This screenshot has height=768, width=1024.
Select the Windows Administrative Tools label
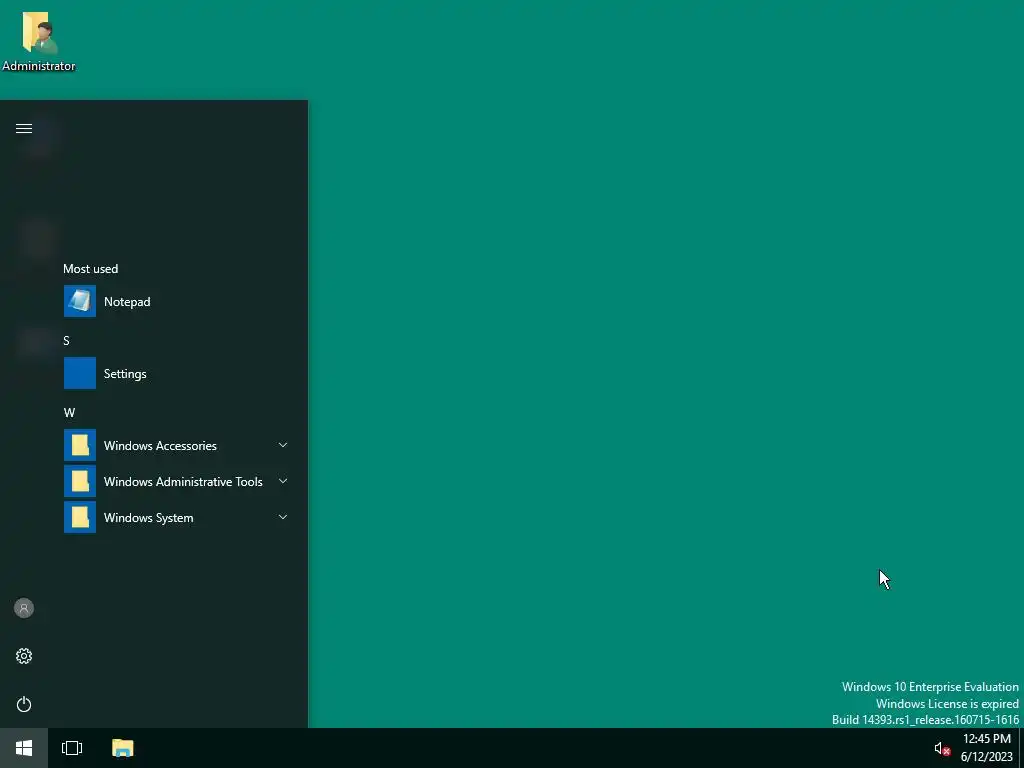[183, 481]
